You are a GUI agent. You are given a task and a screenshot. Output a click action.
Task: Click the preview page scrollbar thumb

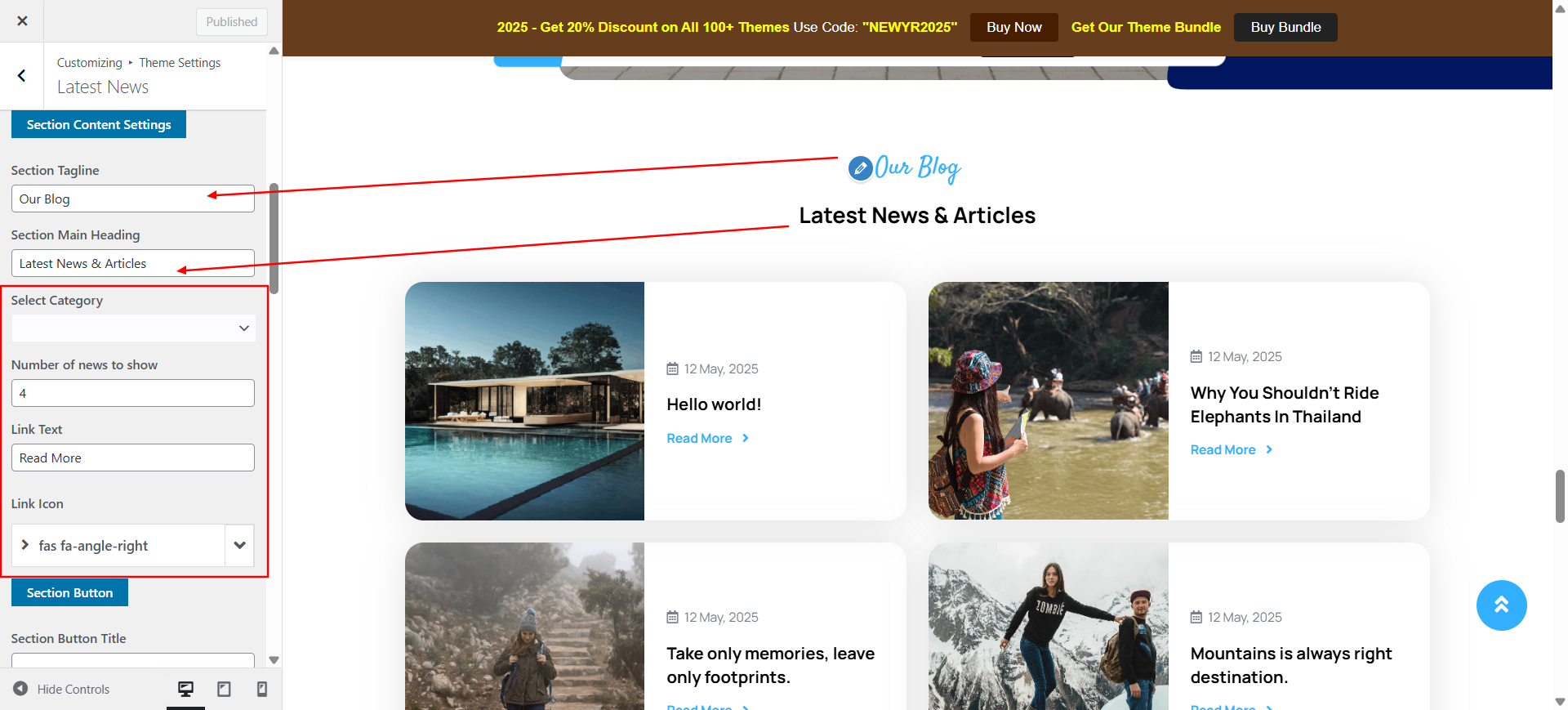[x=1560, y=496]
